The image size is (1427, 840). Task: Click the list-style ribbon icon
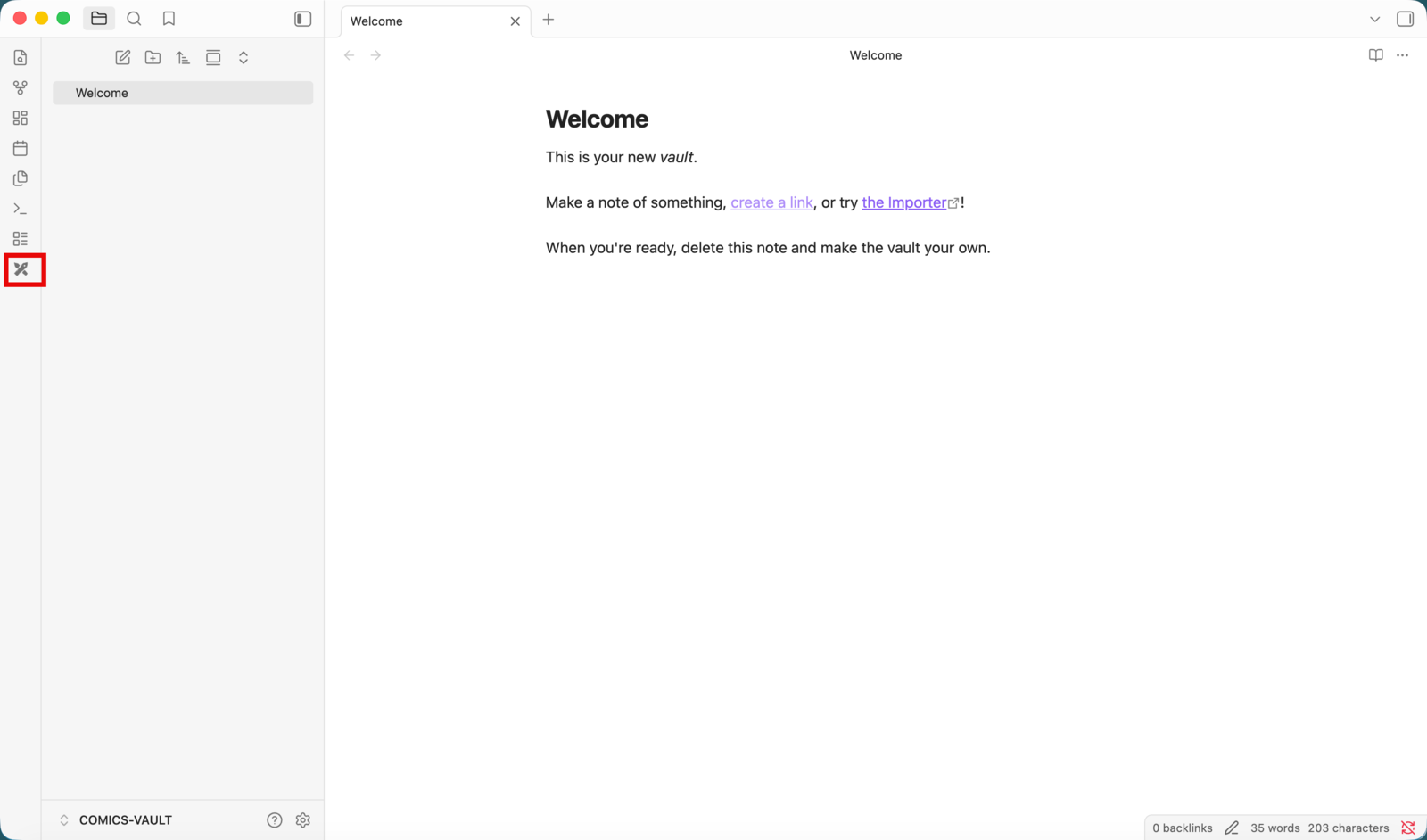point(21,239)
